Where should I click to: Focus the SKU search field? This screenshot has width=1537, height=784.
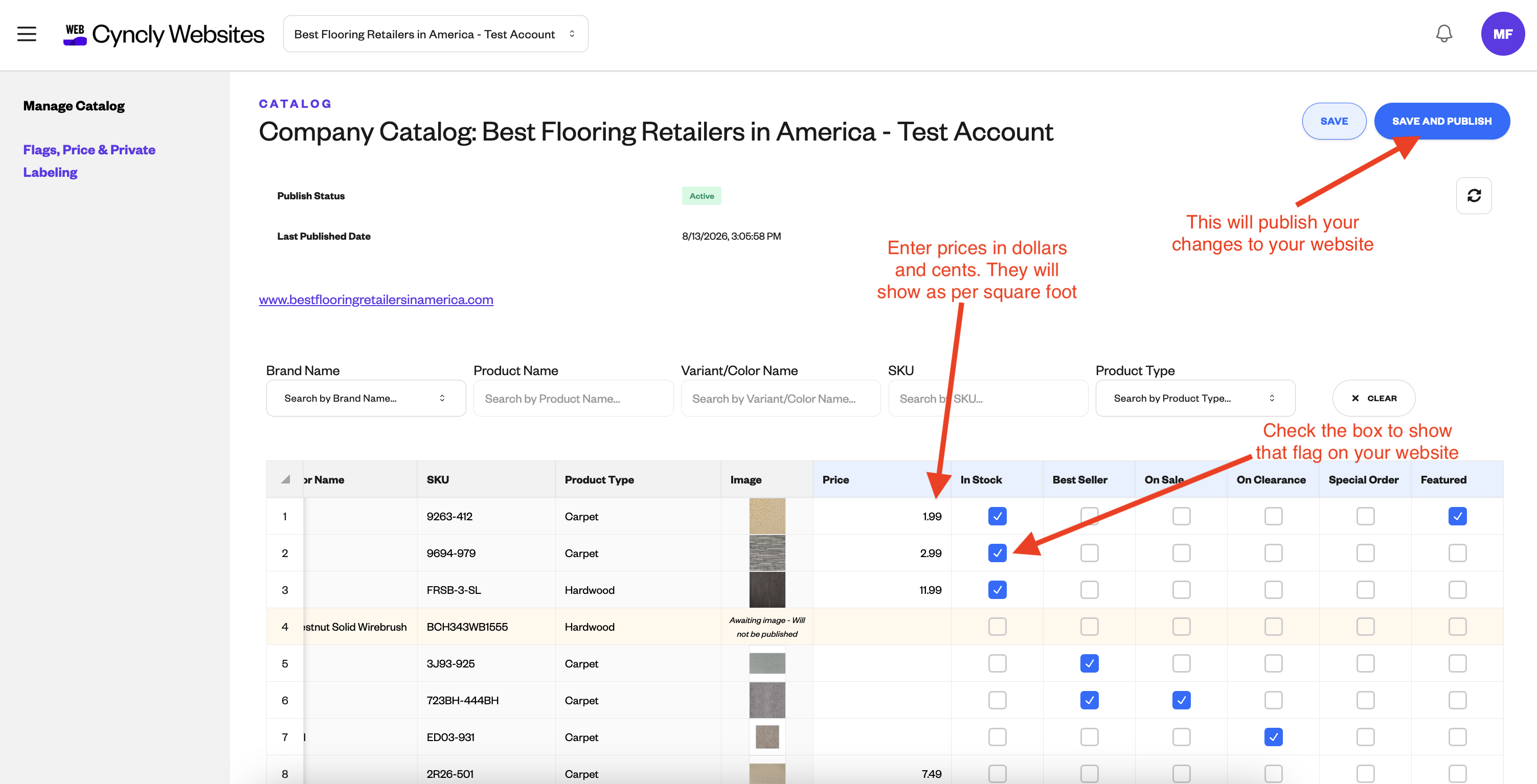tap(988, 398)
